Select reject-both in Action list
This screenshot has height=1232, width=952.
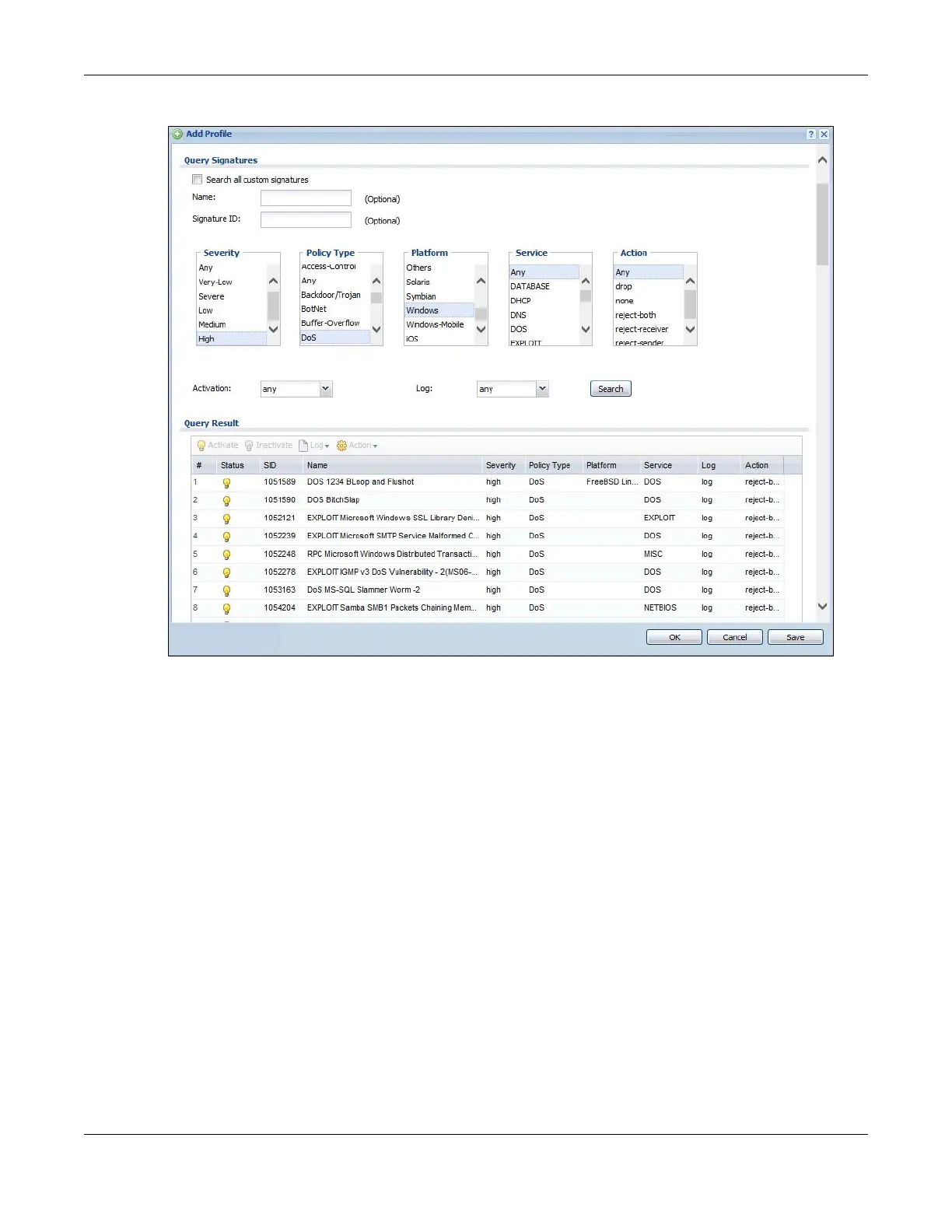click(x=648, y=315)
